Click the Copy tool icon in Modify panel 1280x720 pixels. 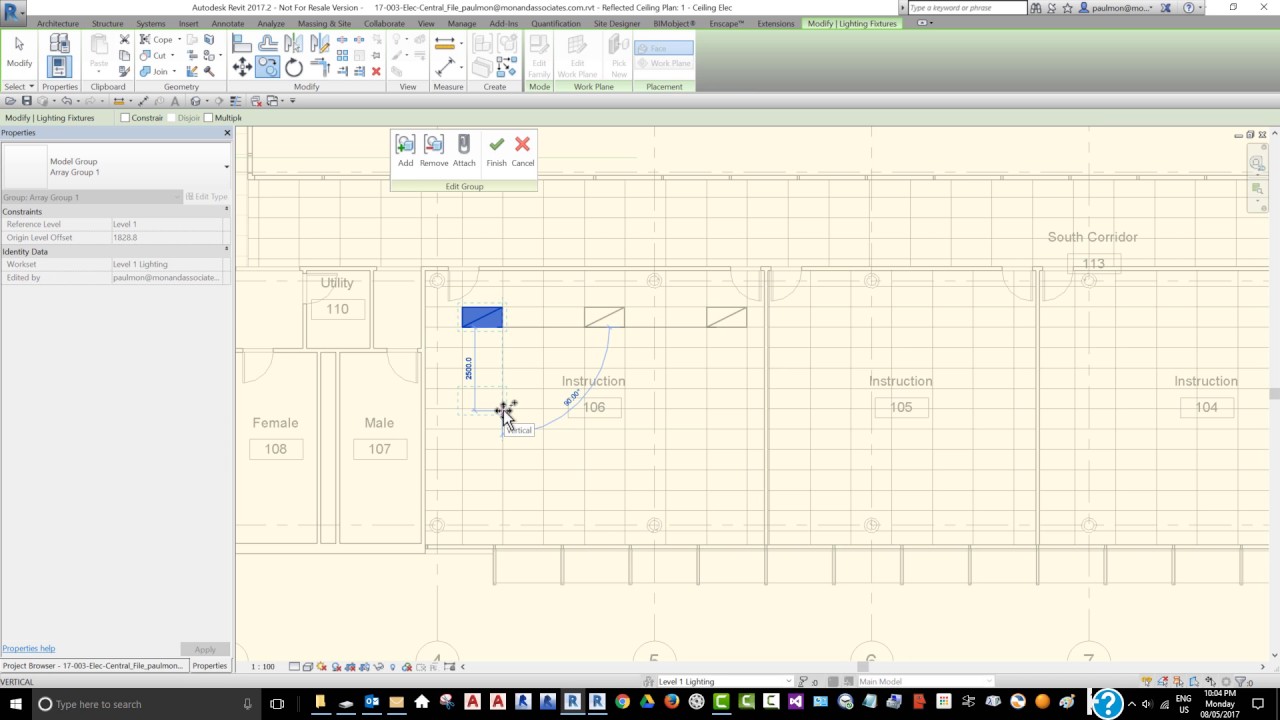pos(267,68)
